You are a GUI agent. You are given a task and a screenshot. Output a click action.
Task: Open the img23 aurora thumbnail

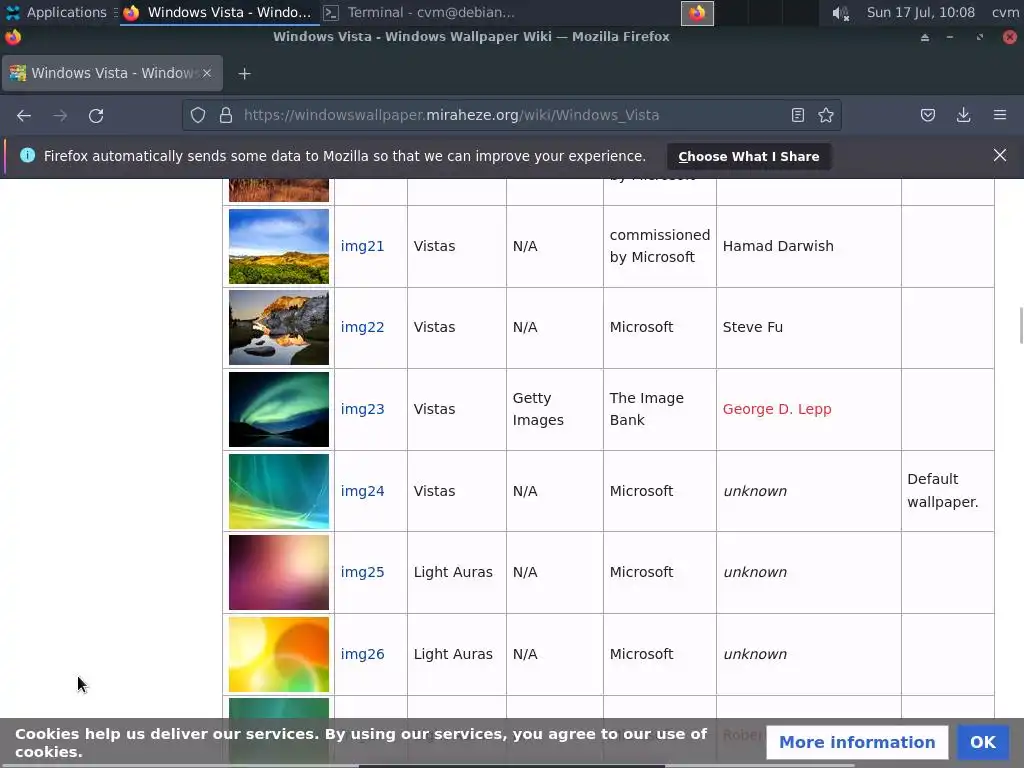click(x=279, y=409)
